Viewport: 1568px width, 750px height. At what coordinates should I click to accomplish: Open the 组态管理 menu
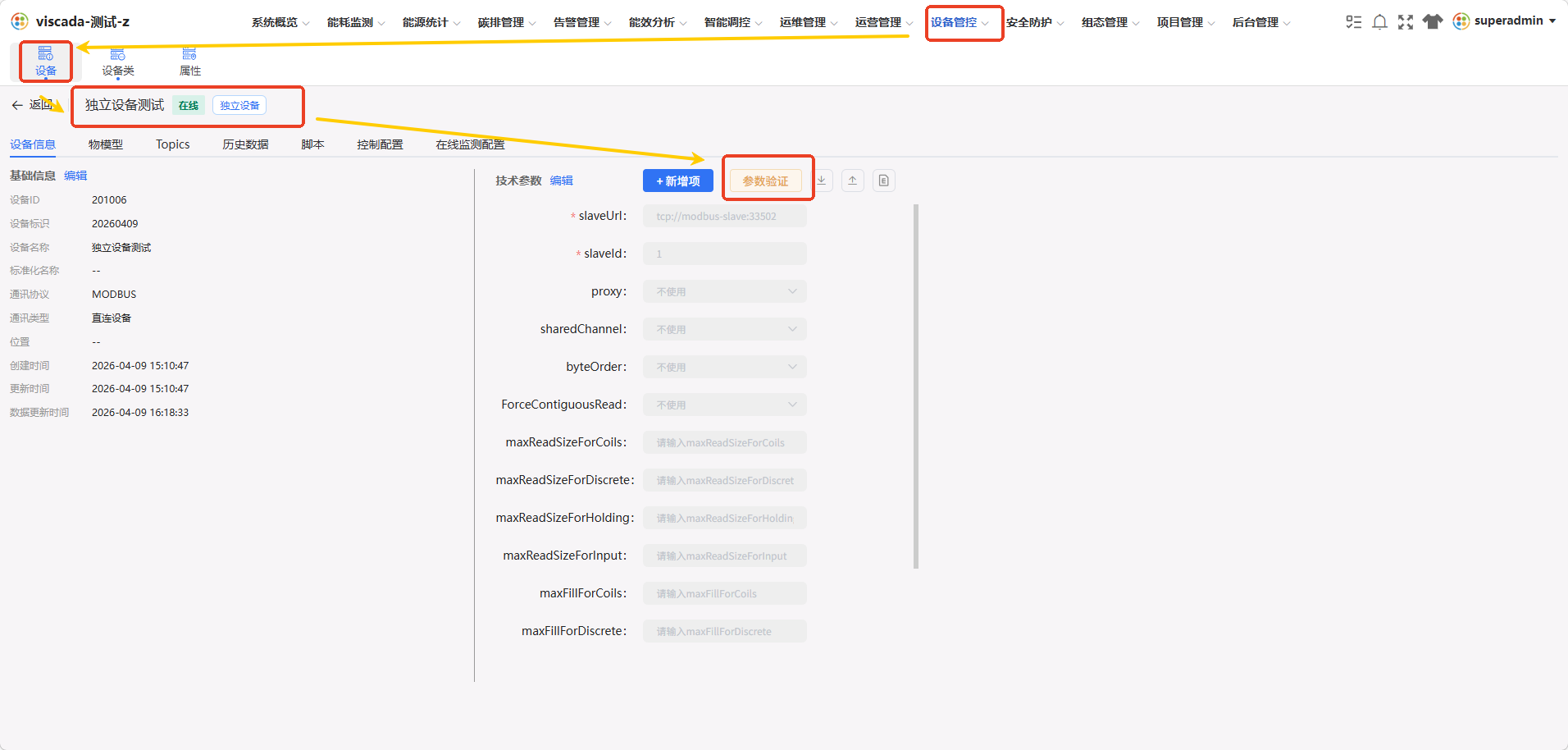[x=1110, y=22]
